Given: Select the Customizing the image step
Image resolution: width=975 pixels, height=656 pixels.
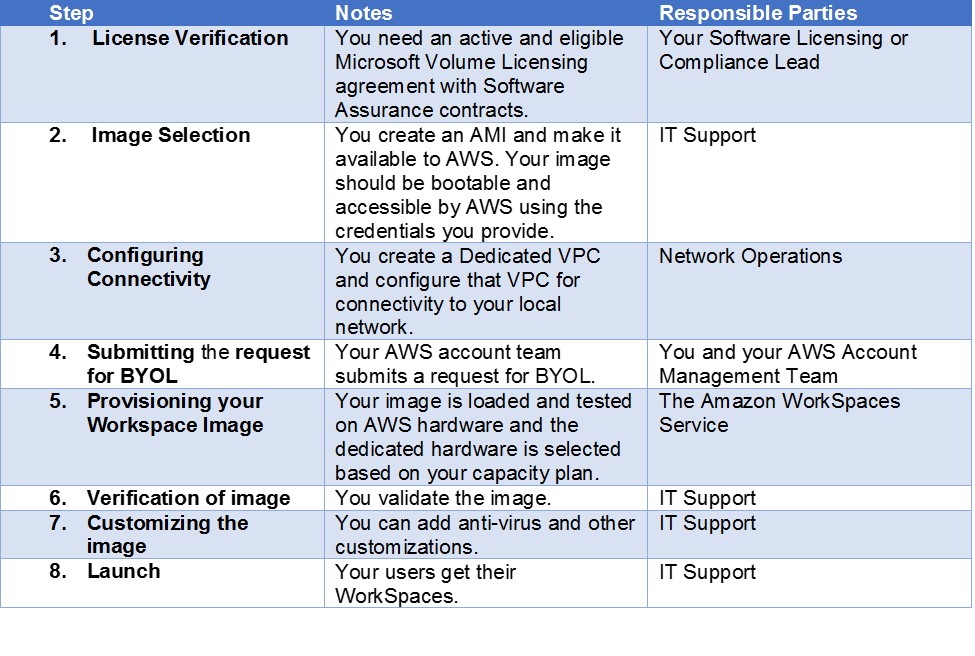Looking at the screenshot, I should (162, 534).
